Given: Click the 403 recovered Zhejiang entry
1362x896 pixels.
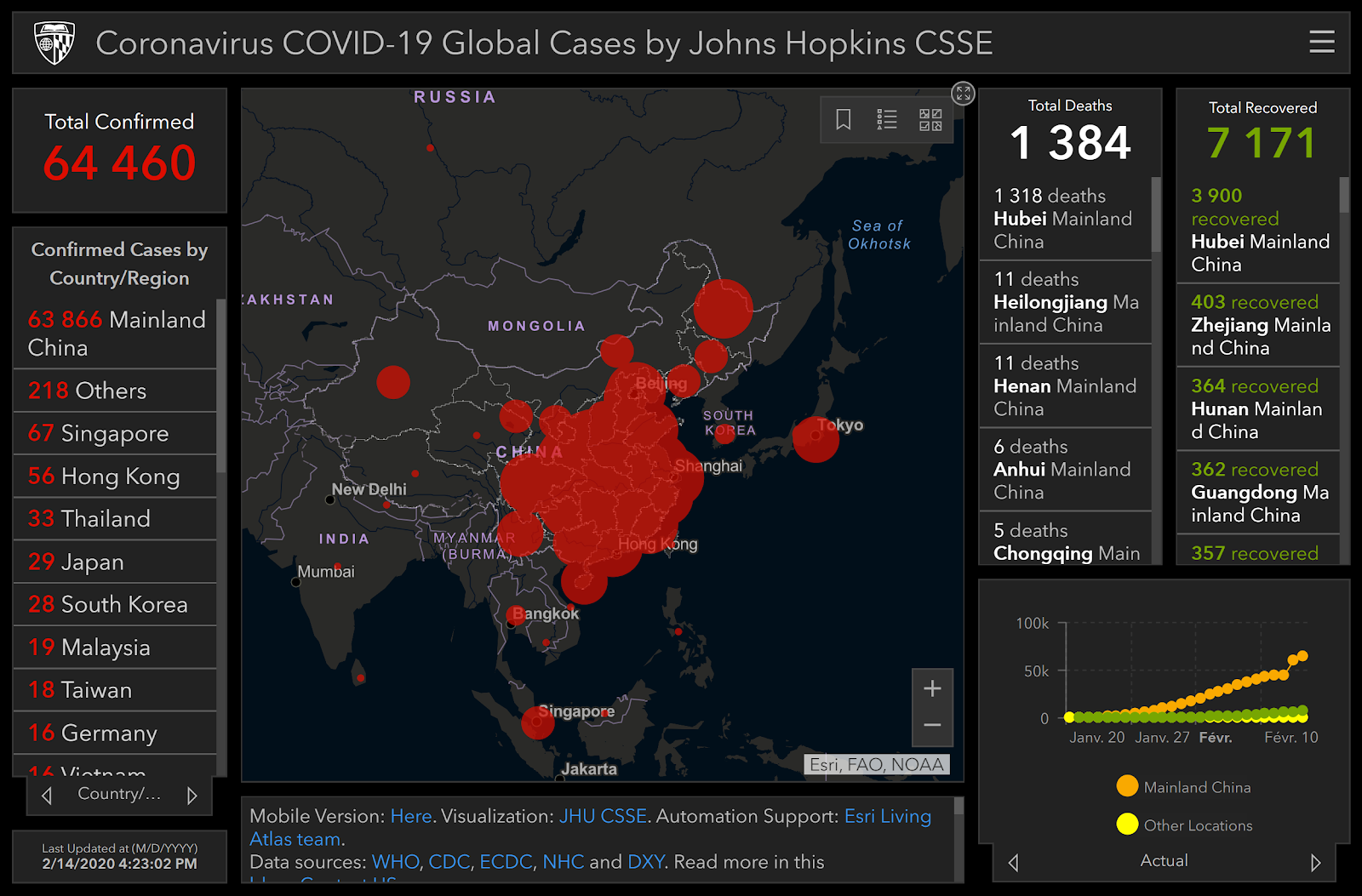Looking at the screenshot, I should pyautogui.click(x=1258, y=325).
